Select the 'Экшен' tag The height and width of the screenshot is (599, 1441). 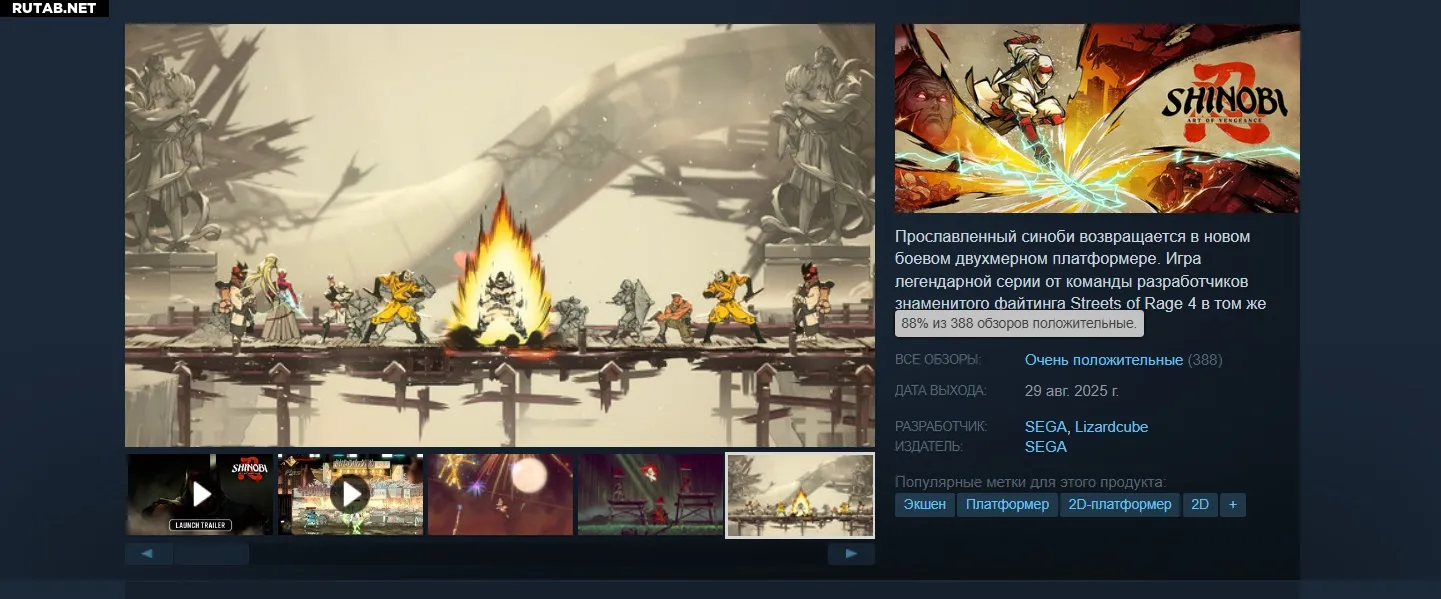point(925,505)
